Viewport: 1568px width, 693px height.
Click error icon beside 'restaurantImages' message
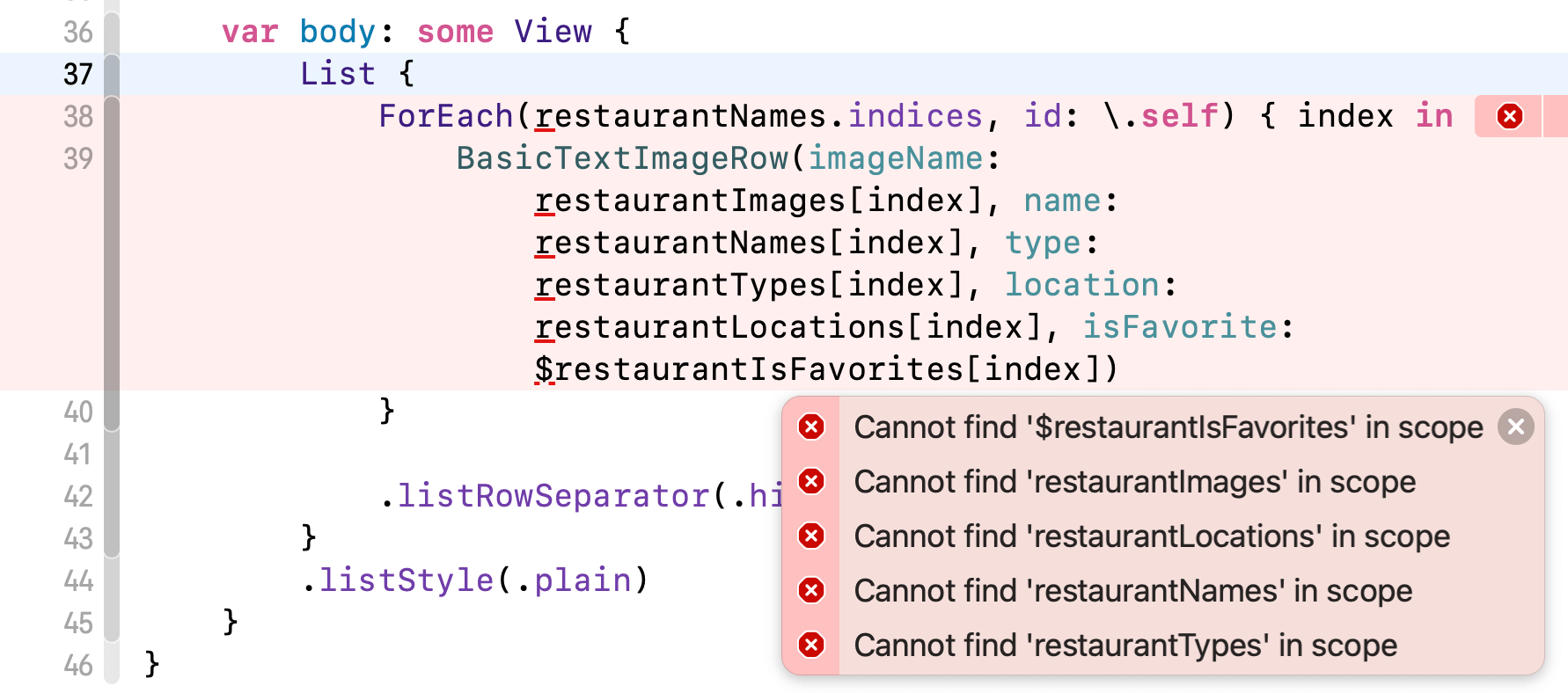coord(810,482)
